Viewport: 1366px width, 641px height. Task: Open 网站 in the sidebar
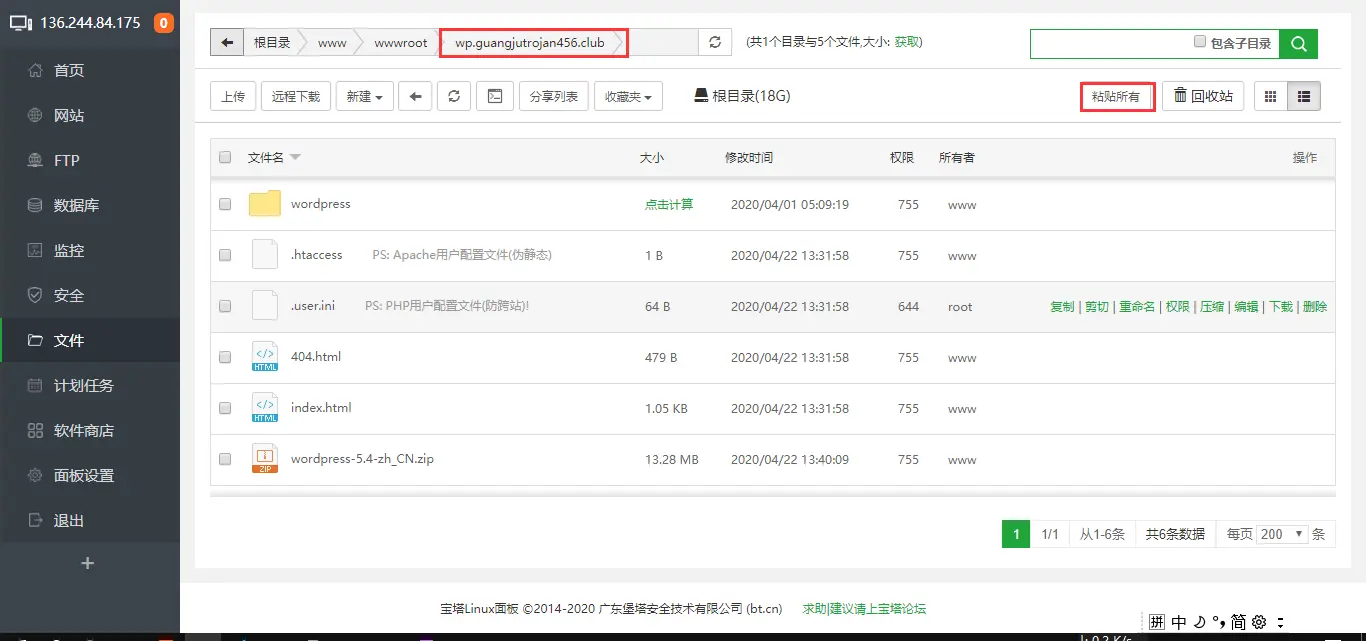[90, 115]
